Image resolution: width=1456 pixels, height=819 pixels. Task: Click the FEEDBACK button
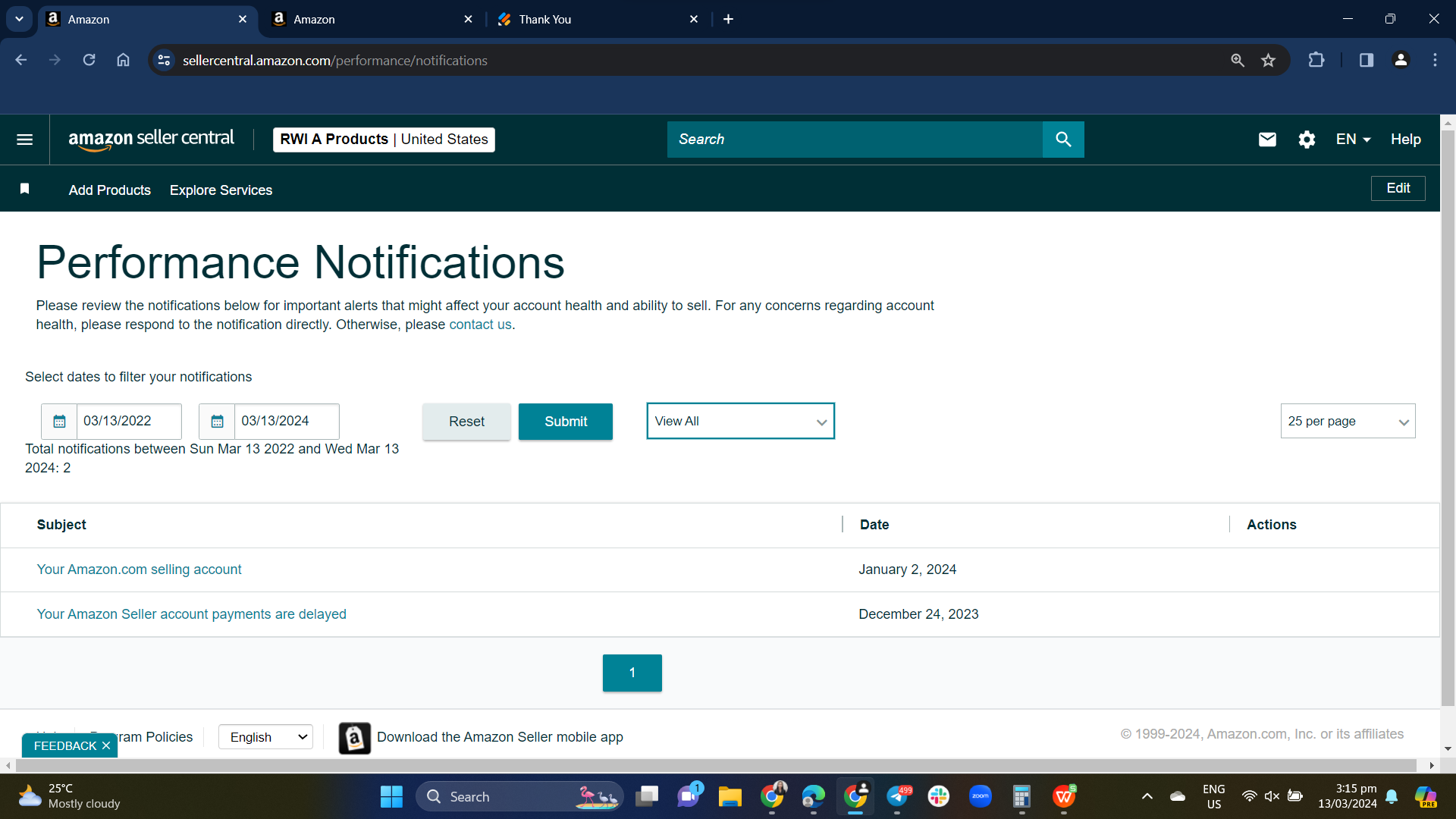pyautogui.click(x=65, y=746)
